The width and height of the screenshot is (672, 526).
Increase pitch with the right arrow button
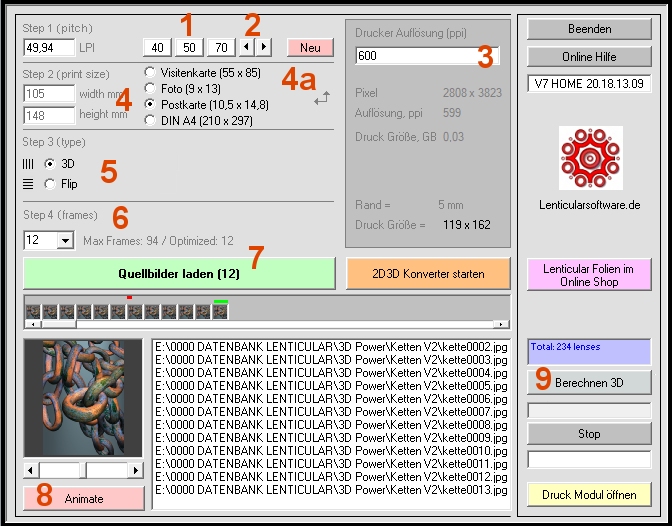point(263,46)
